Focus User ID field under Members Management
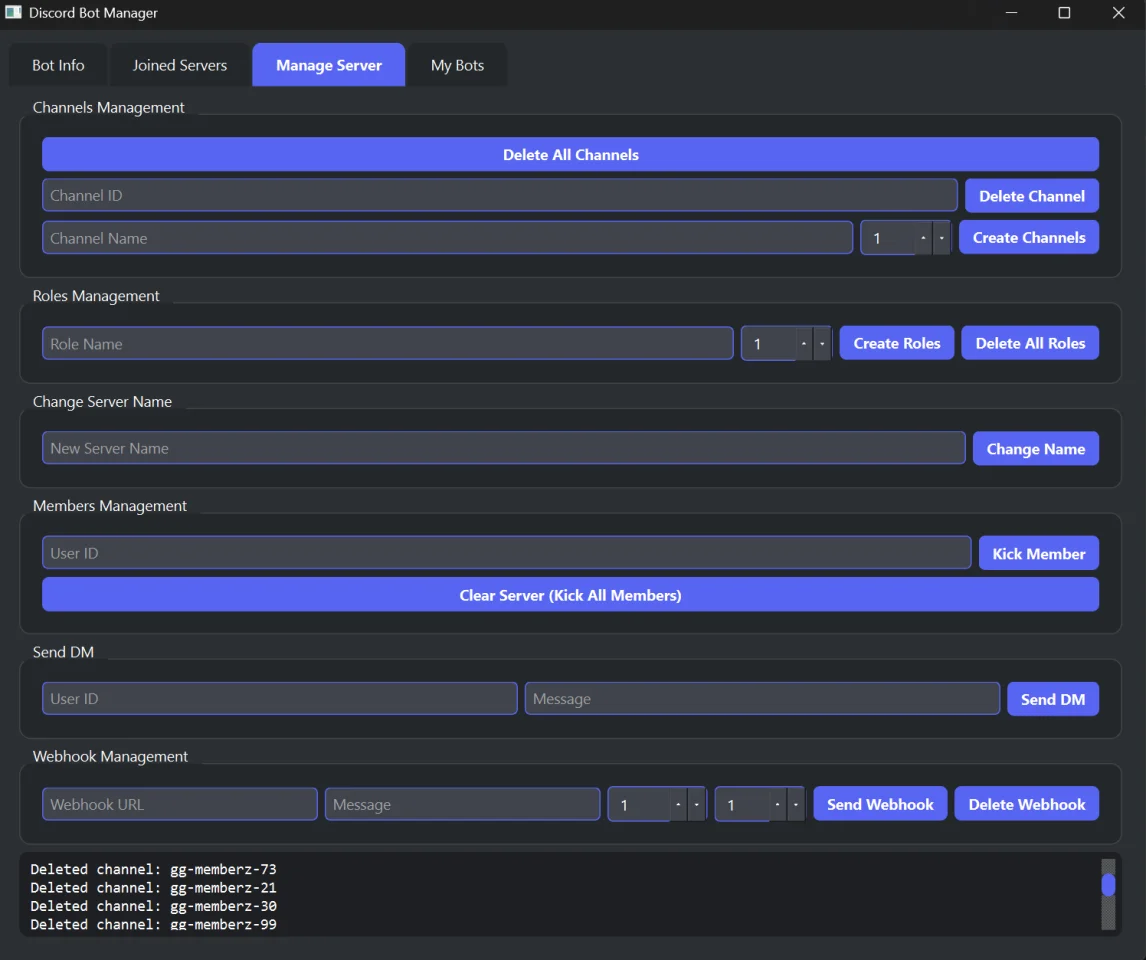Viewport: 1146px width, 960px height. click(506, 553)
